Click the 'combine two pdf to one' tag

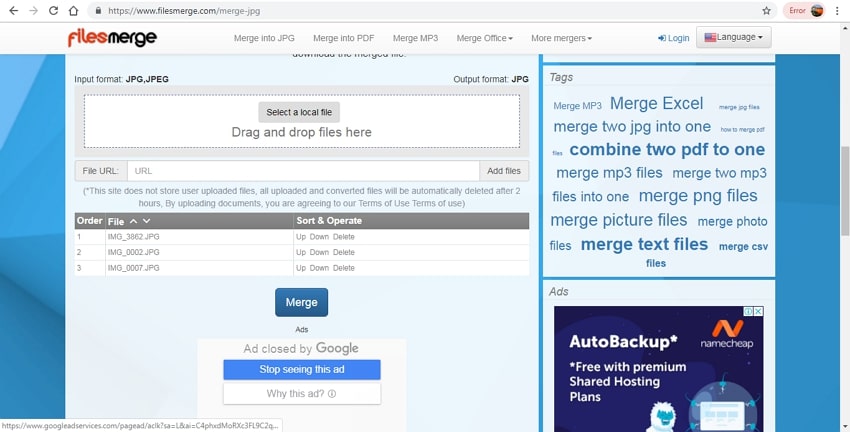coord(666,150)
